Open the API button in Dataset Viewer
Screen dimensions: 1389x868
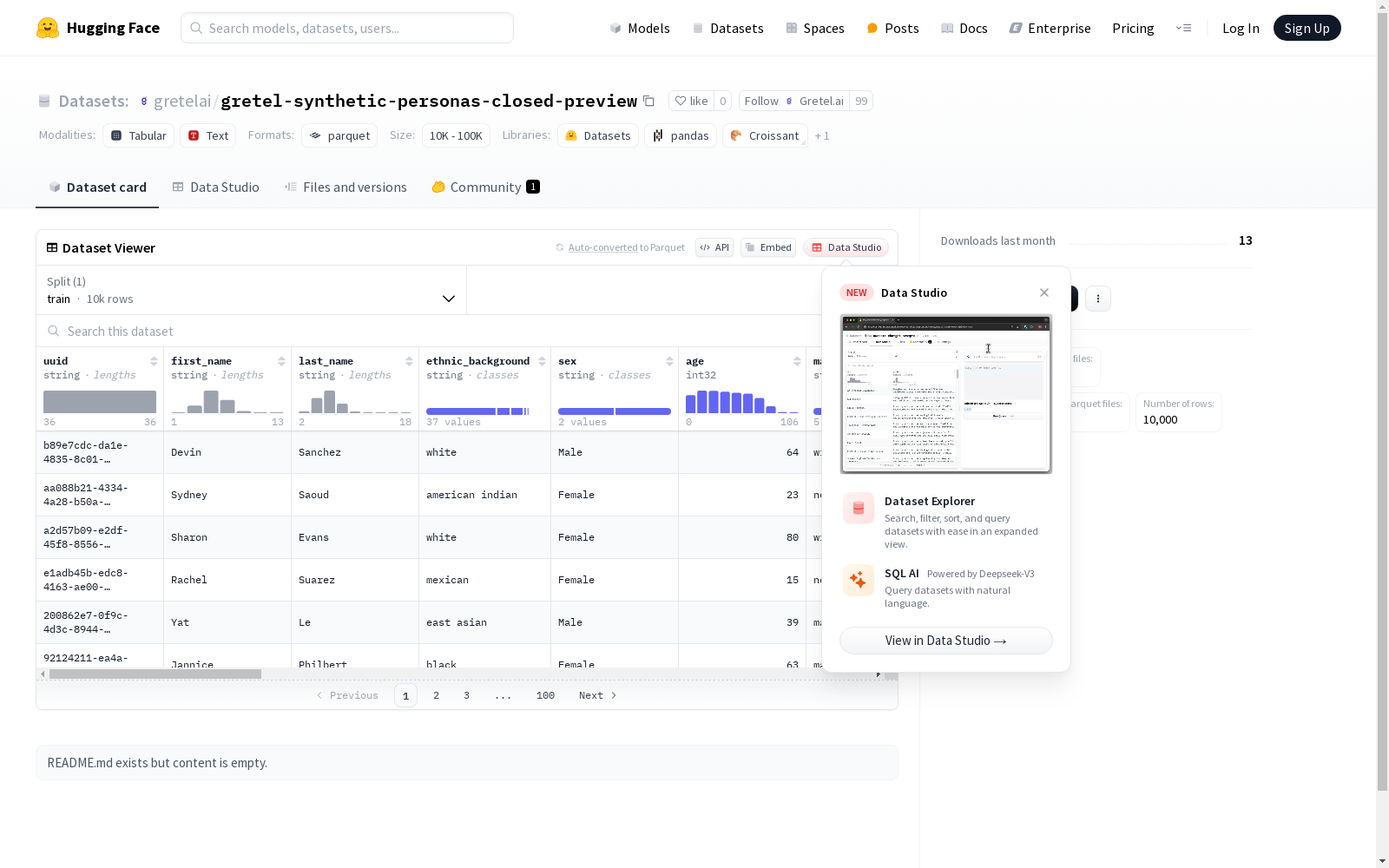tap(714, 247)
